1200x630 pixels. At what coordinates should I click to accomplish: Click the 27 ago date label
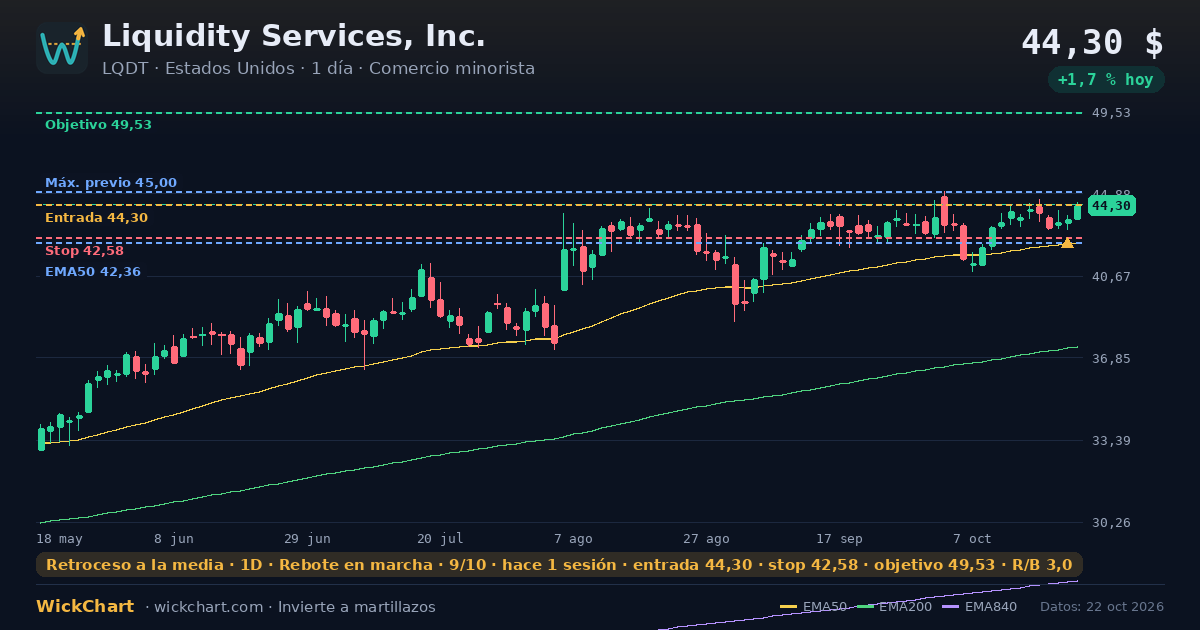pyautogui.click(x=706, y=538)
